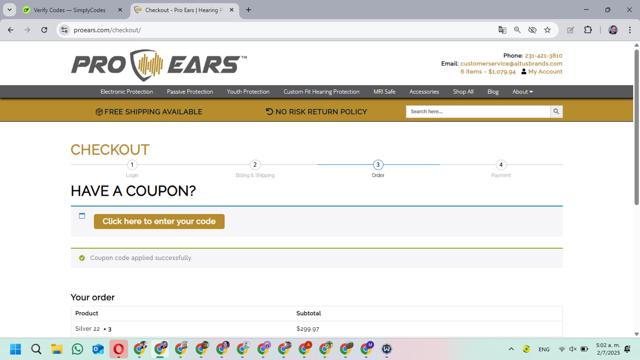Go to checkout step 1 Login
Image resolution: width=640 pixels, height=360 pixels.
132,165
